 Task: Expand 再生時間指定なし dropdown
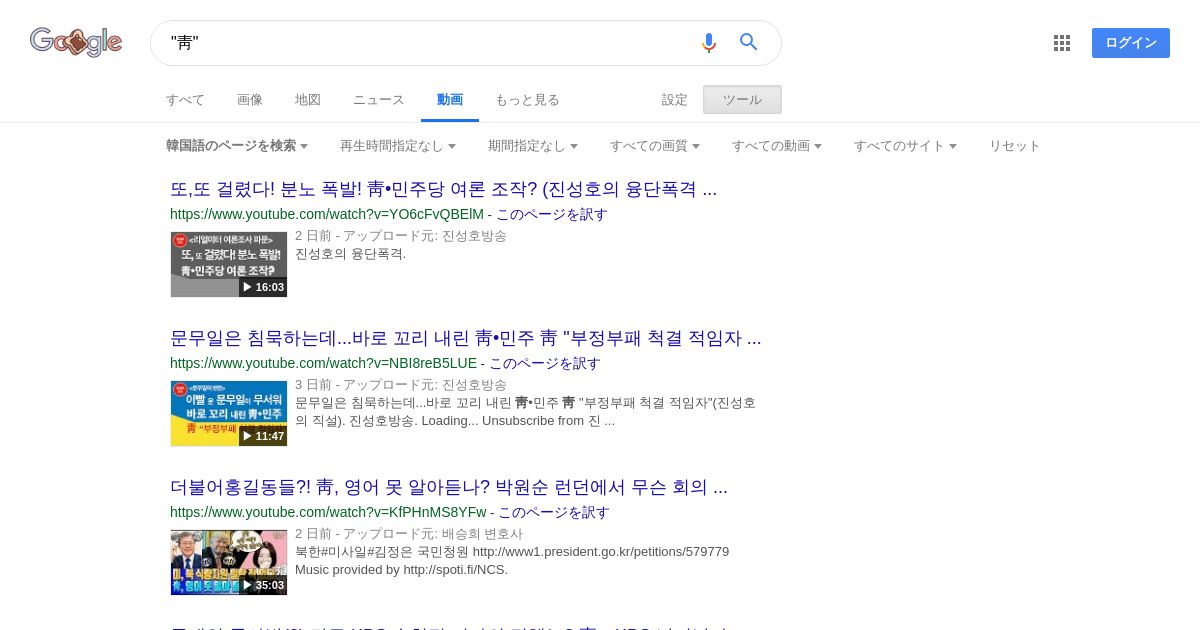pos(398,146)
